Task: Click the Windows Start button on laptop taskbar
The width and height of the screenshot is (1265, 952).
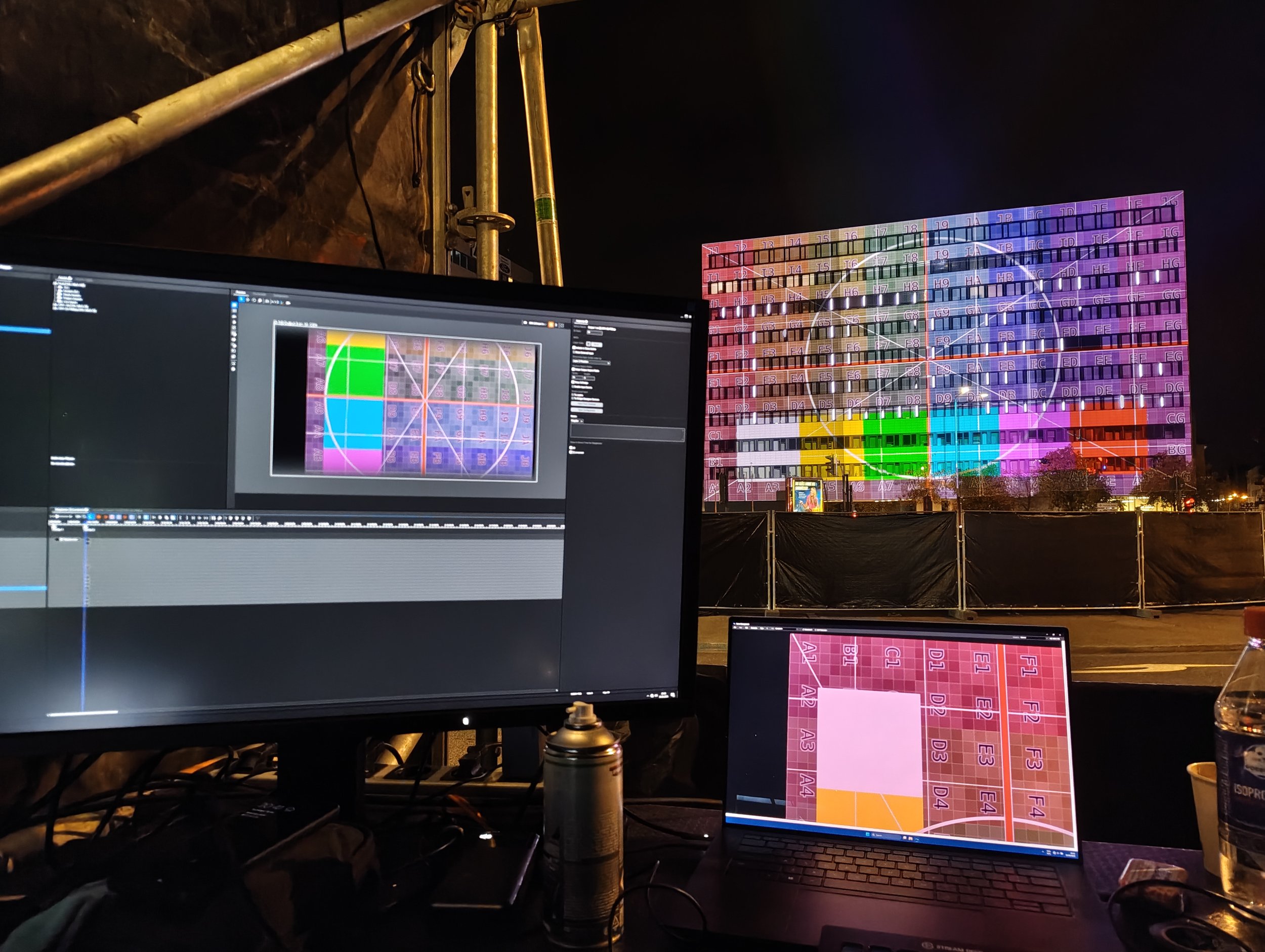Action: (x=868, y=835)
